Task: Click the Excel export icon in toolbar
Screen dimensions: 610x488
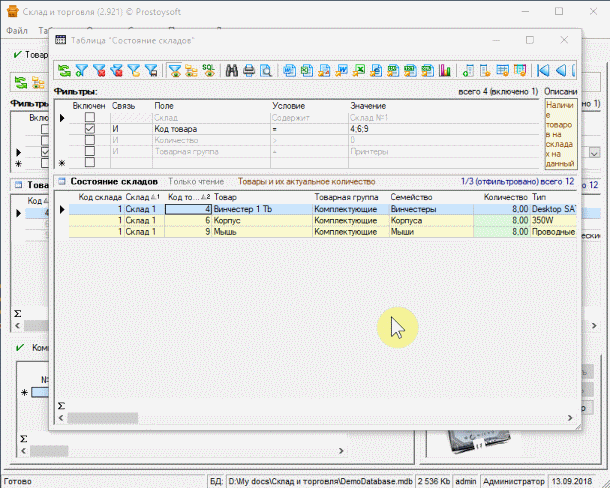Action: [358, 70]
